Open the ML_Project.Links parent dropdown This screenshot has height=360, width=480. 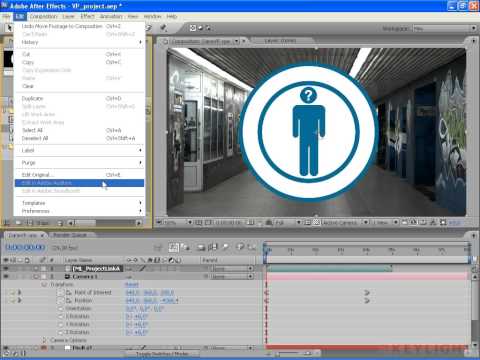pos(232,268)
